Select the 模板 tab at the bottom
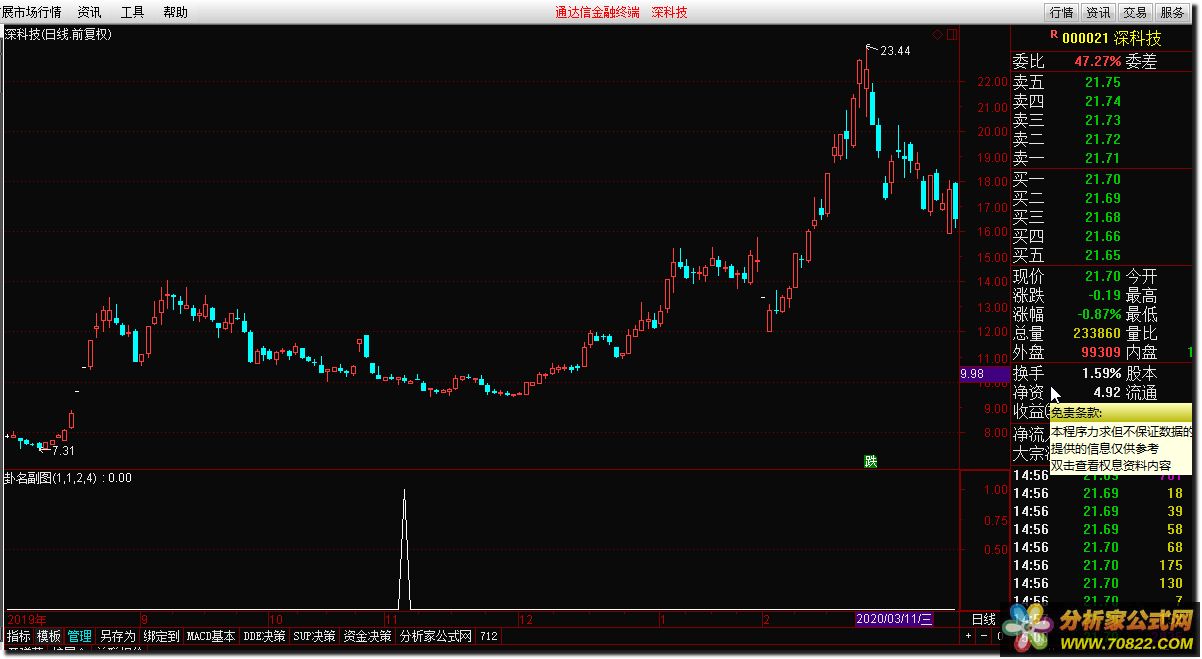Image resolution: width=1202 pixels, height=659 pixels. (49, 636)
